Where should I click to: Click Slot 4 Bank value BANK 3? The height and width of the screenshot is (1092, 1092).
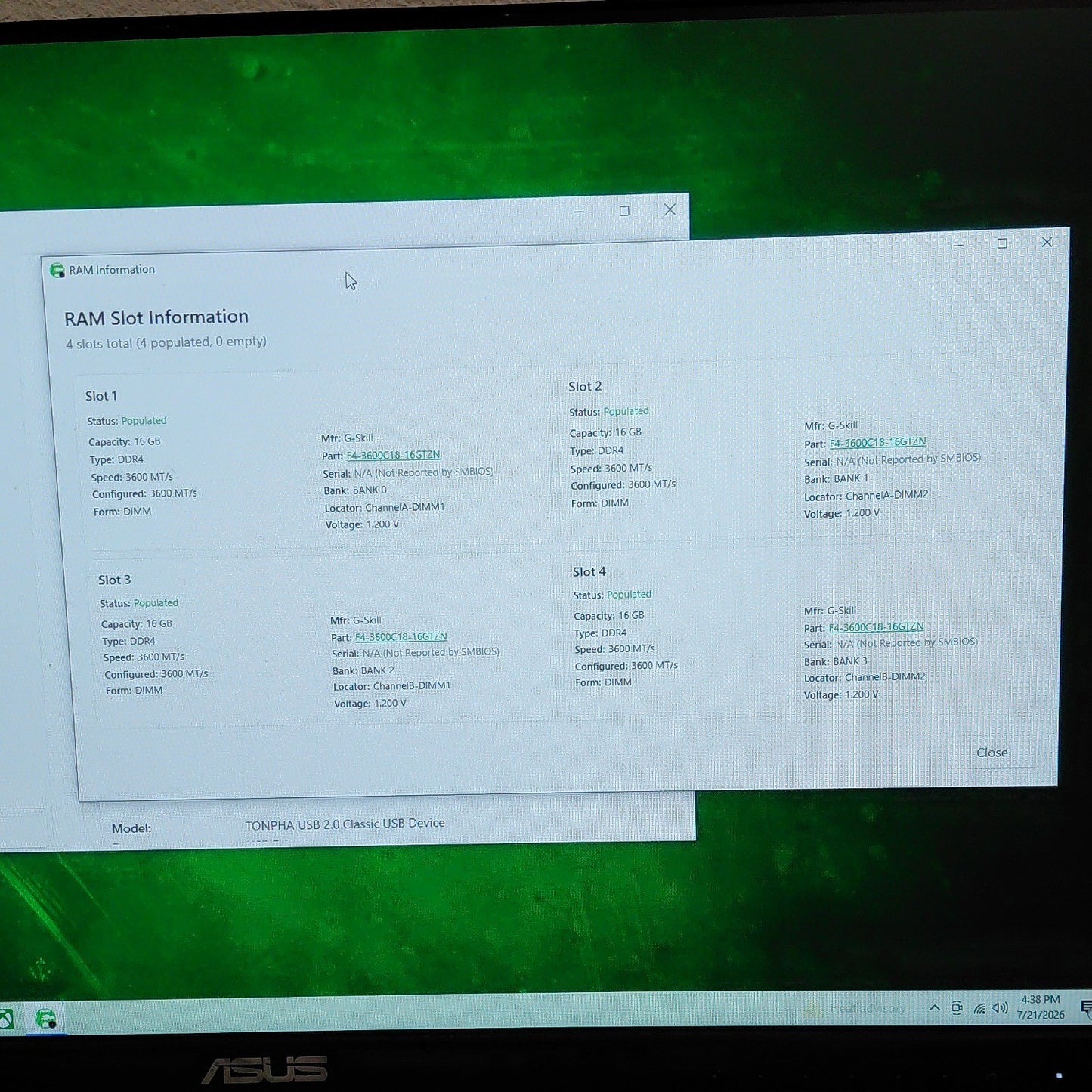click(x=850, y=661)
